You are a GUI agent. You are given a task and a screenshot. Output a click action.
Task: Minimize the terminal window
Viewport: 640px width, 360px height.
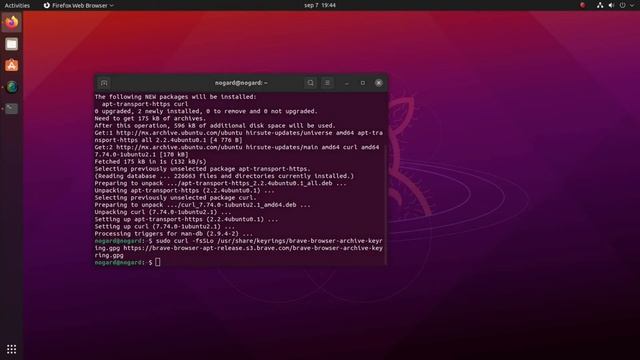tap(347, 83)
